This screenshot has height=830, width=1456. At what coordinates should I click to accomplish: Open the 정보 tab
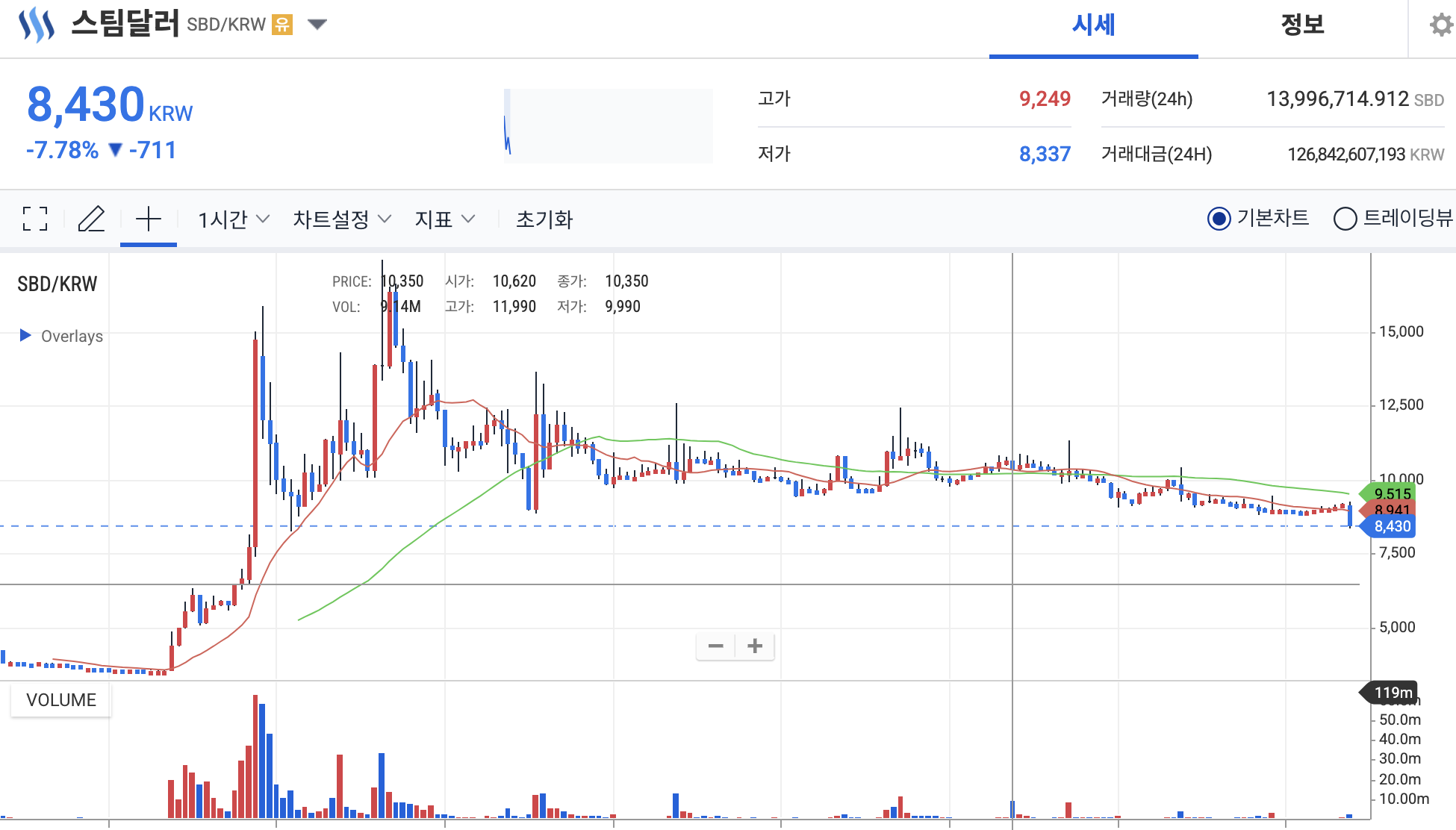pos(1302,25)
